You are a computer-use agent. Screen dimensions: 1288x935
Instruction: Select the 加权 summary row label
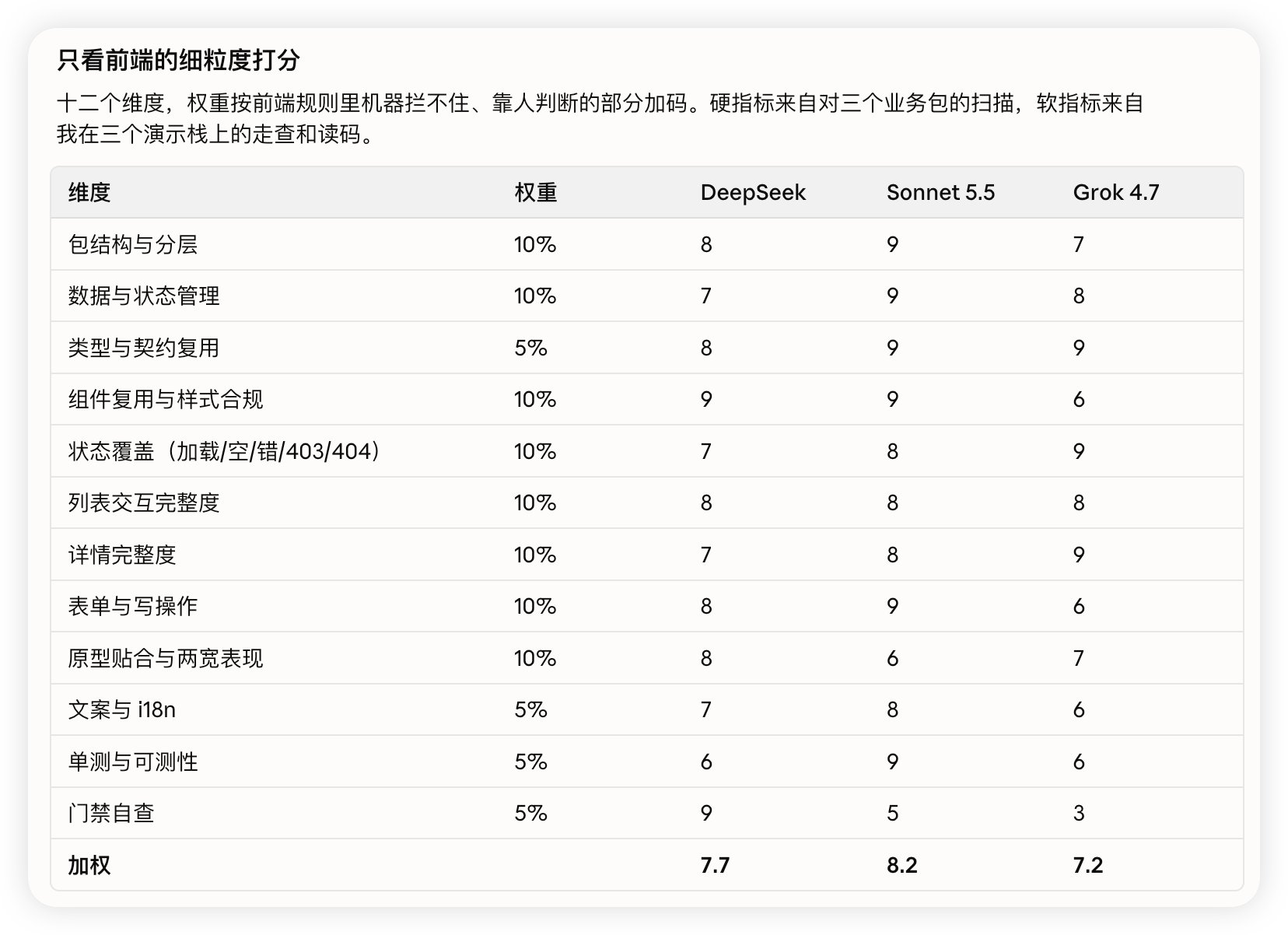pyautogui.click(x=89, y=865)
